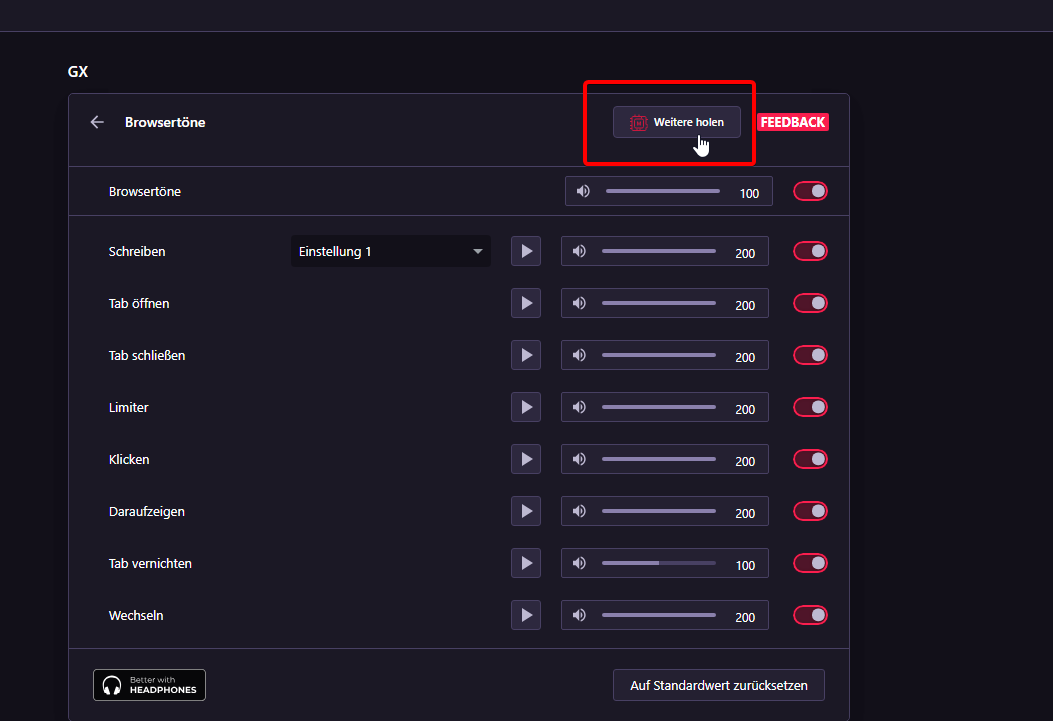Click the speaker icon in Tab vernichten row
Viewport: 1053px width, 721px height.
[579, 563]
